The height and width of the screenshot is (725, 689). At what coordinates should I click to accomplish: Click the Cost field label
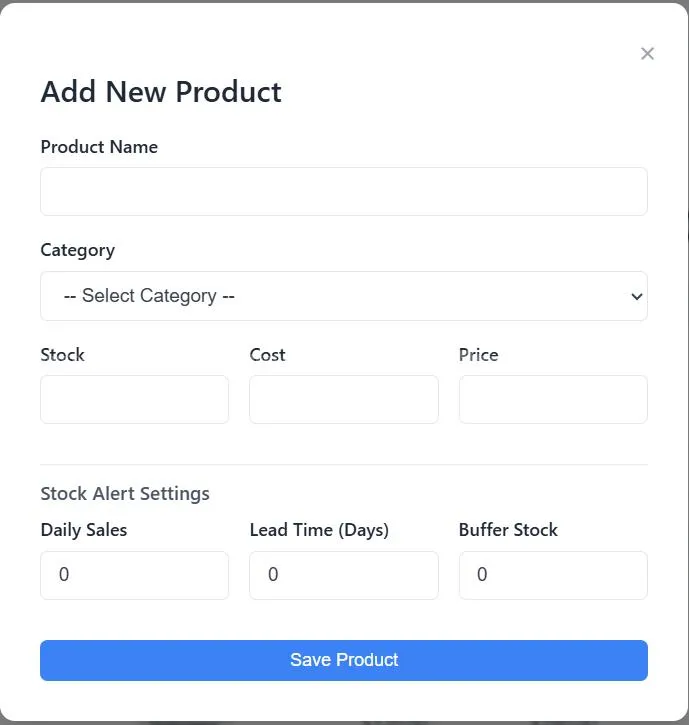tap(267, 355)
